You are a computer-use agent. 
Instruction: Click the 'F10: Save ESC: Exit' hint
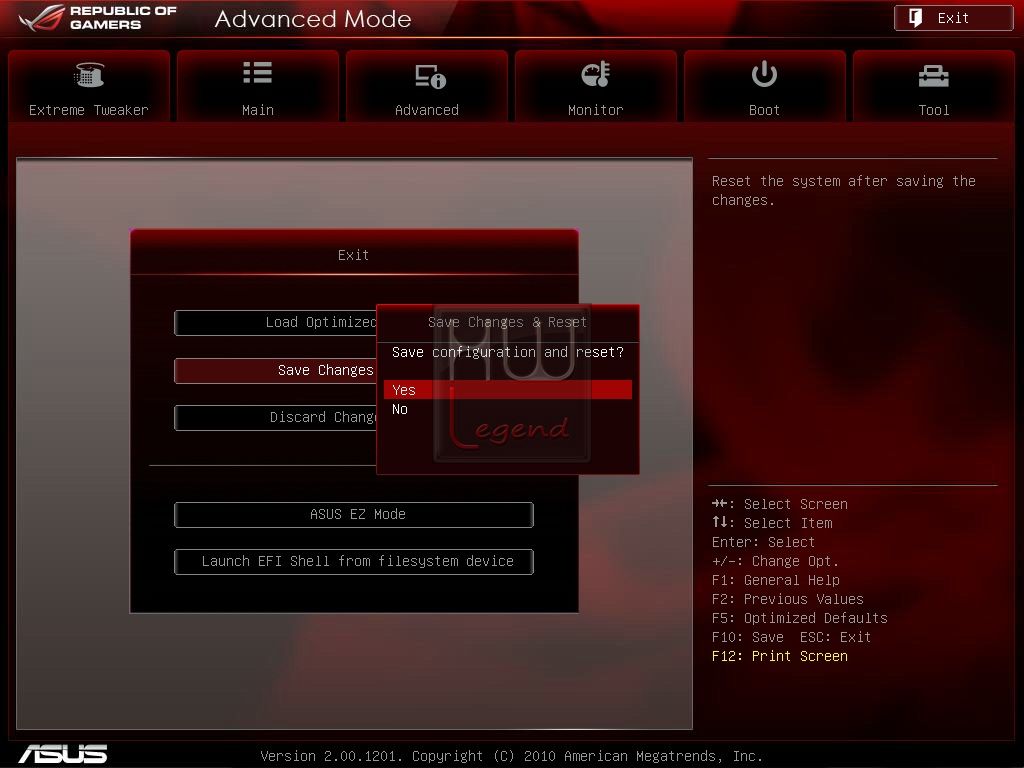[x=791, y=637]
